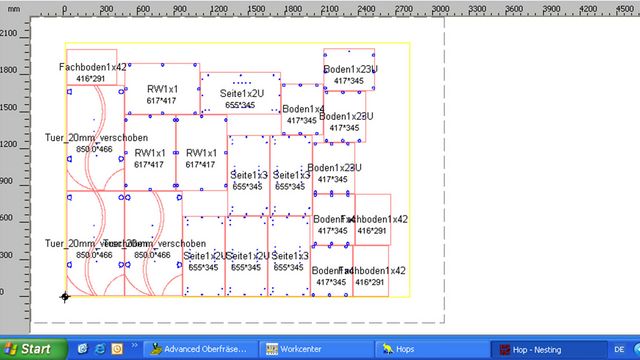Click the 1500 mark on vertical ruler
The width and height of the screenshot is (640, 360).
tap(9, 107)
